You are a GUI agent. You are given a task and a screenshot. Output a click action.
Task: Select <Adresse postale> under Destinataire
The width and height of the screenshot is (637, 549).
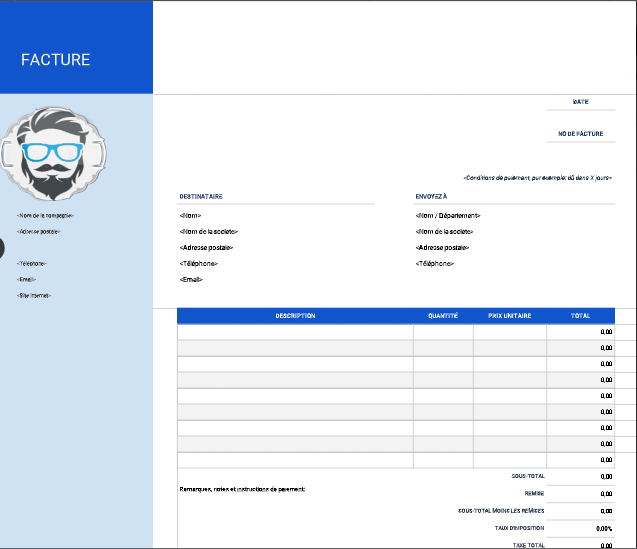[x=206, y=247]
